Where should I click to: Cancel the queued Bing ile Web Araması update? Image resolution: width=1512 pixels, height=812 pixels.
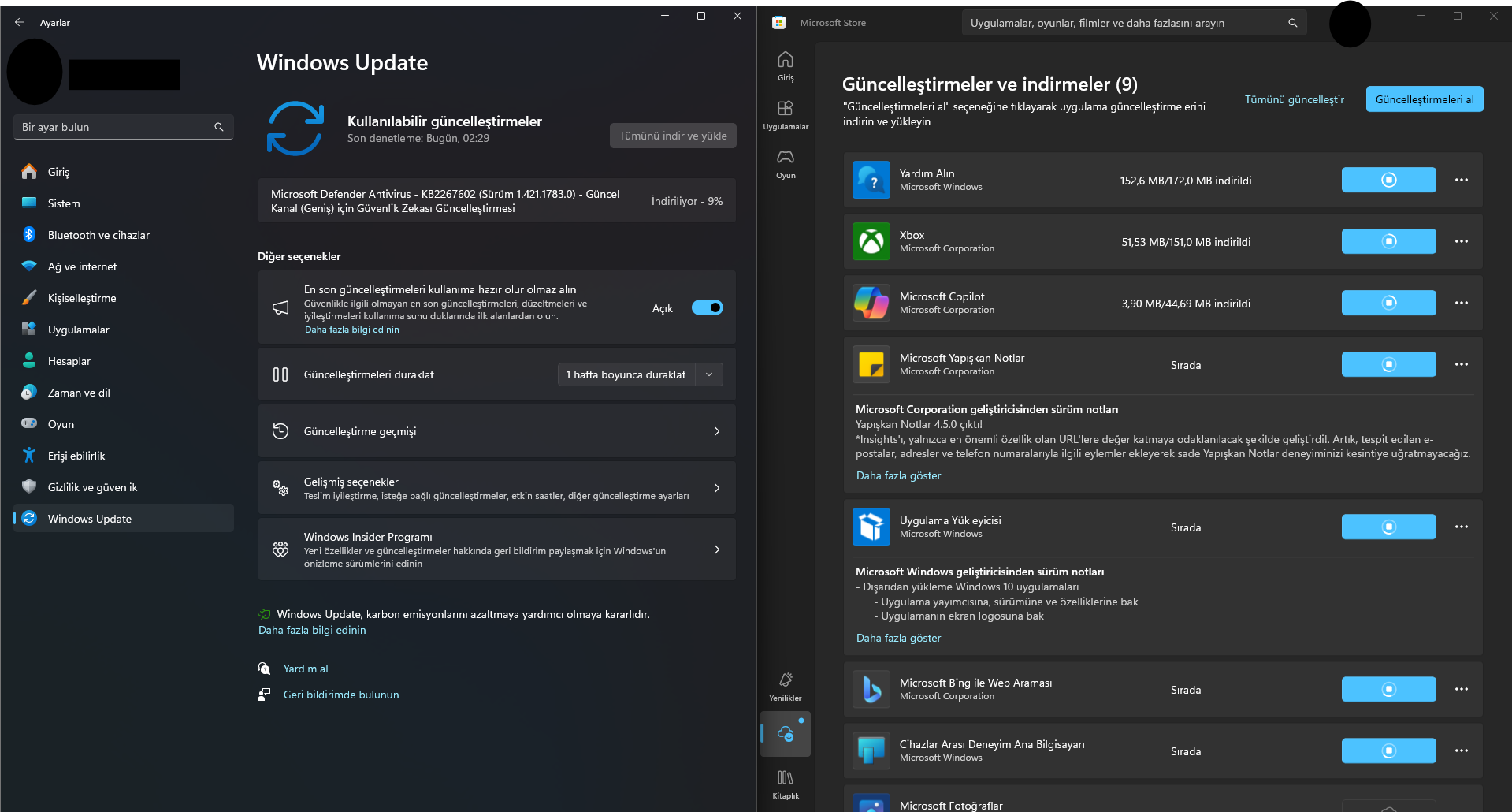pyautogui.click(x=1388, y=689)
